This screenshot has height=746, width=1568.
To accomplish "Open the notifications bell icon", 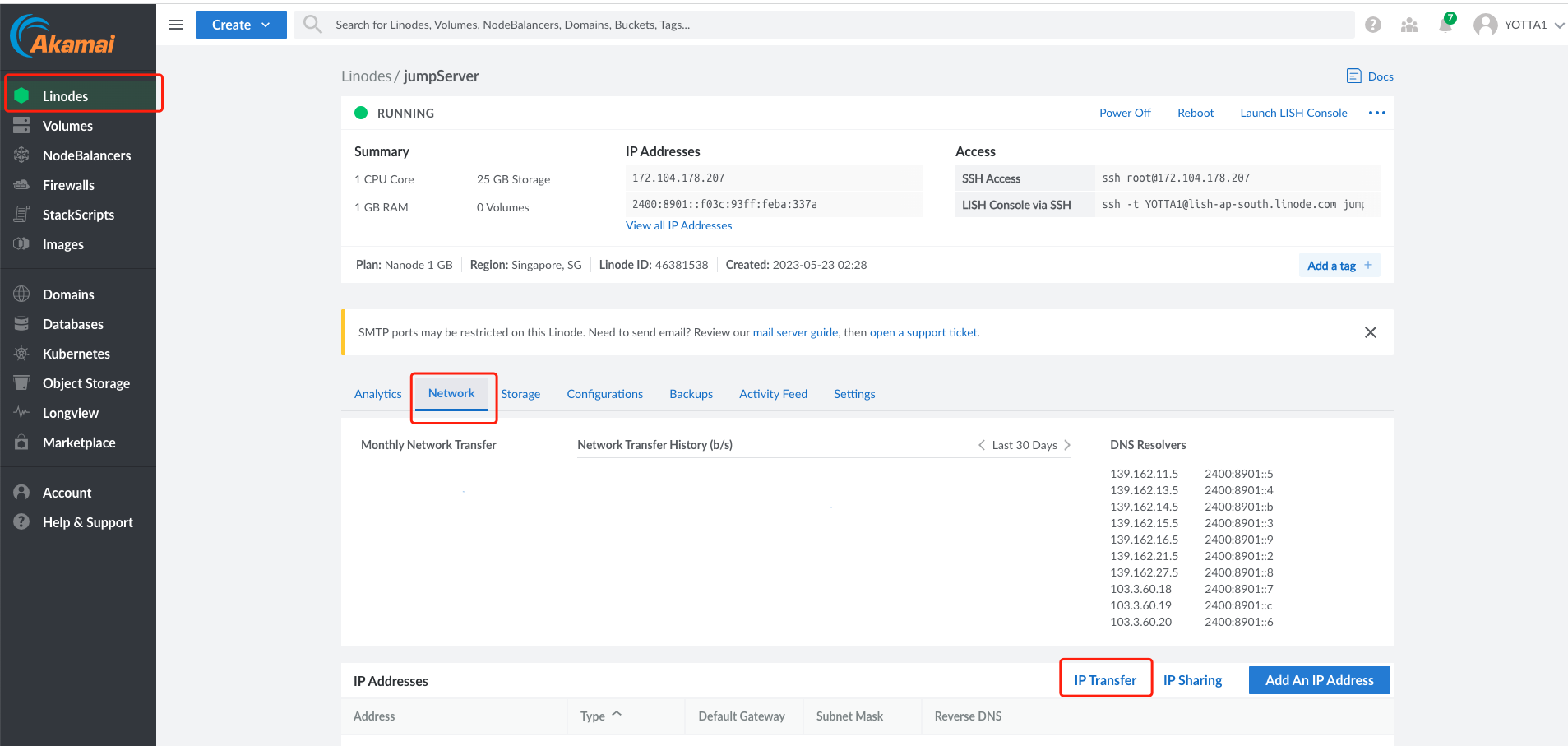I will (x=1445, y=25).
